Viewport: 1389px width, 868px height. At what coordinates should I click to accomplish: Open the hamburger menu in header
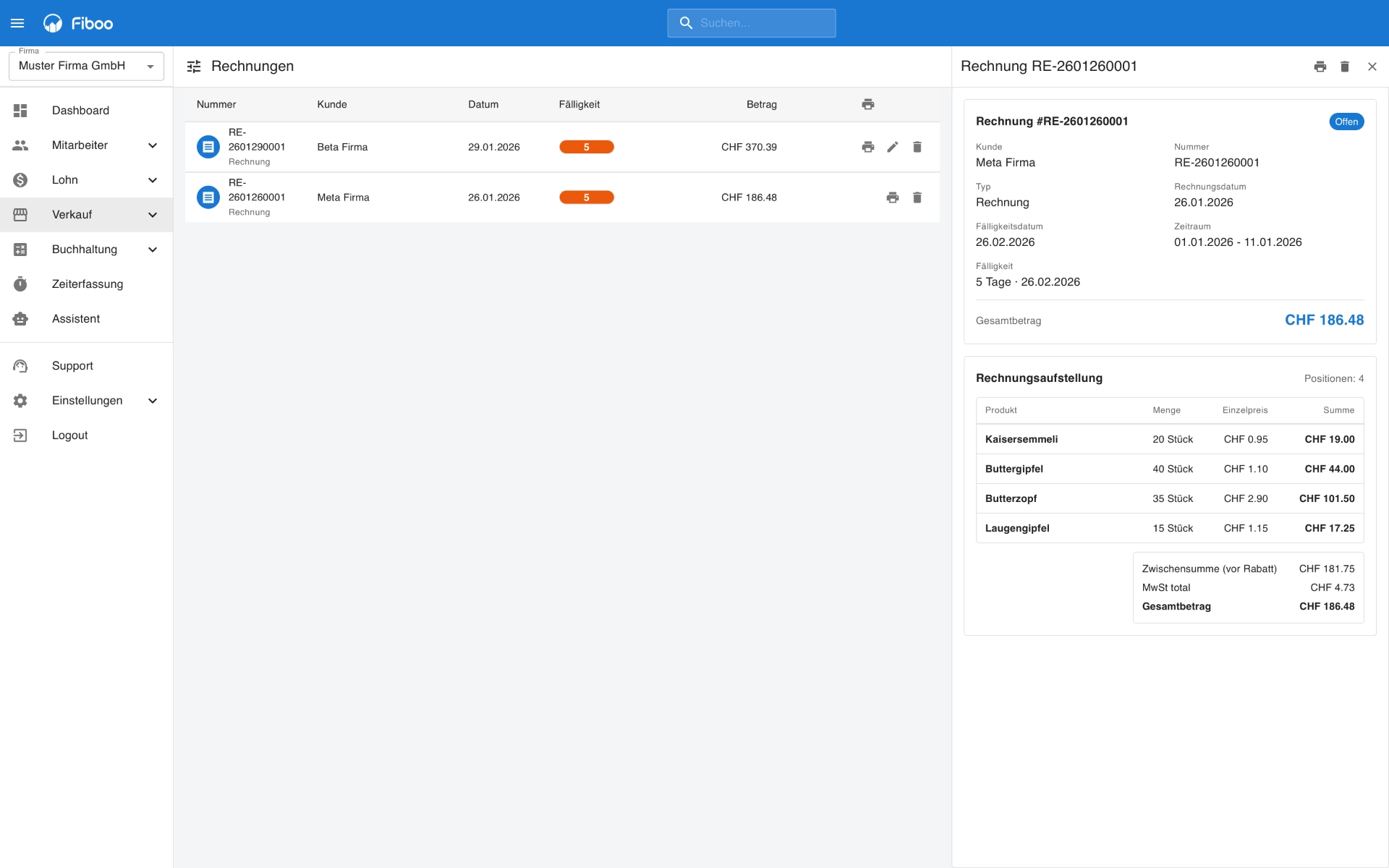[x=17, y=23]
